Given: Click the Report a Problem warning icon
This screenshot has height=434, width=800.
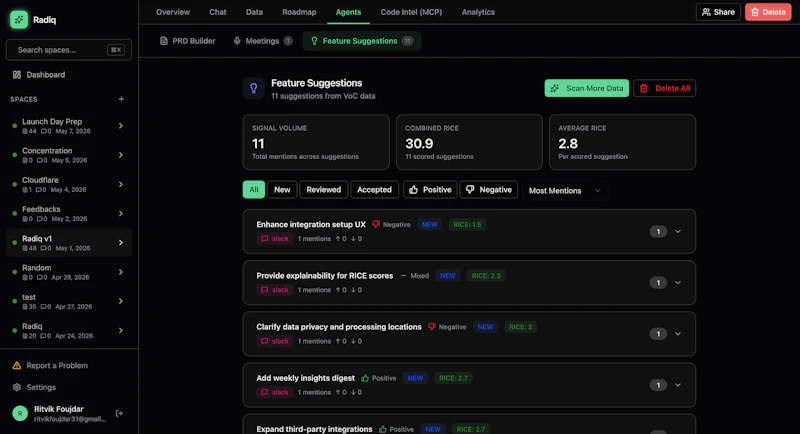Looking at the screenshot, I should point(17,365).
